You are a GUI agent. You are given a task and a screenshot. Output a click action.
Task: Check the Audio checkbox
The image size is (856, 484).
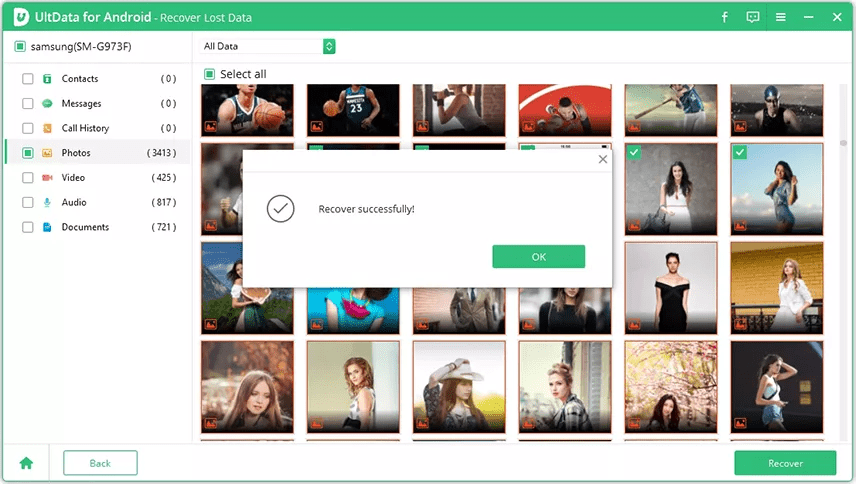[x=28, y=202]
